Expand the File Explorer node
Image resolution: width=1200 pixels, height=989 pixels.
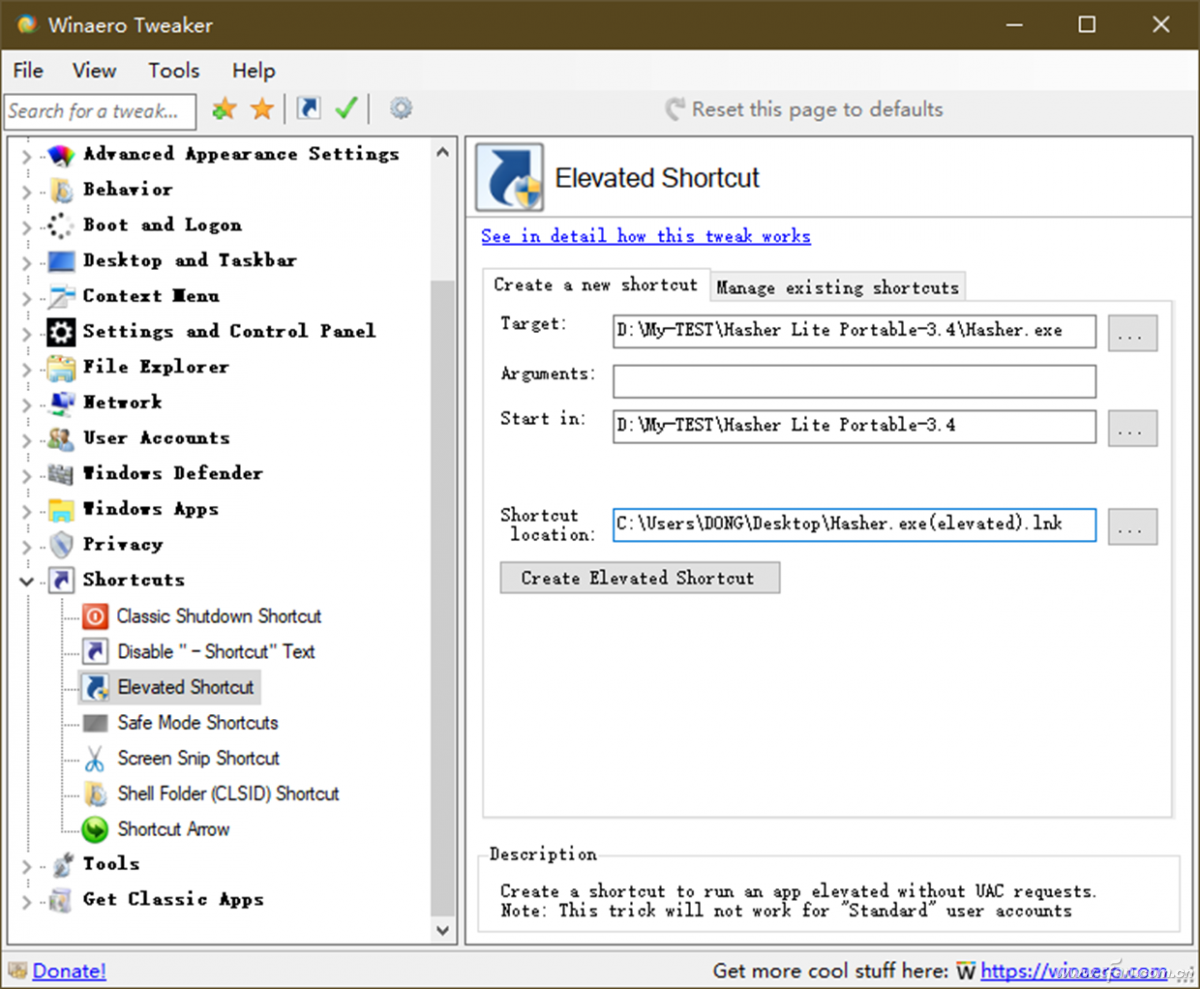tap(27, 369)
